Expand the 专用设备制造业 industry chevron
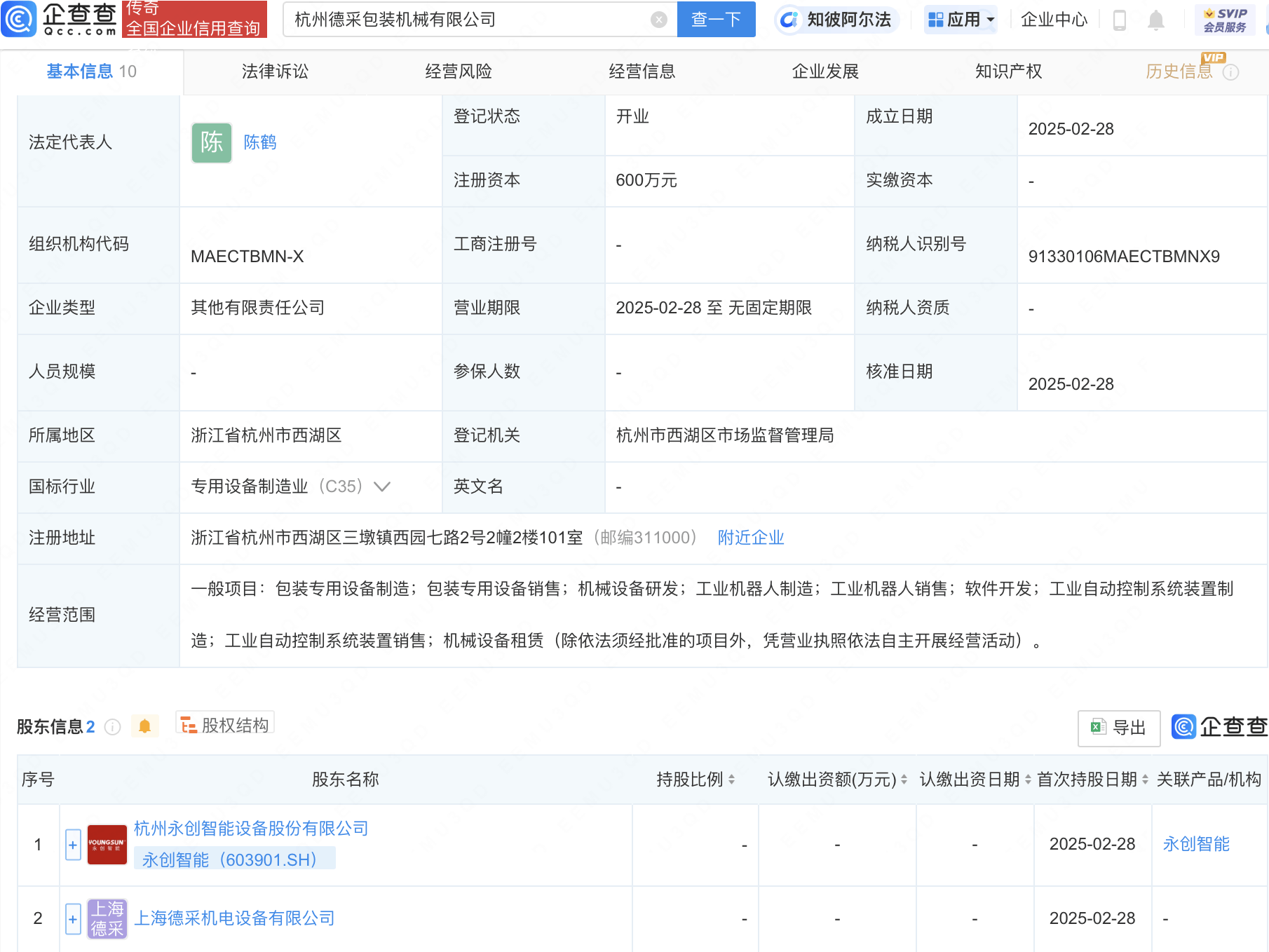1269x952 pixels. (382, 487)
